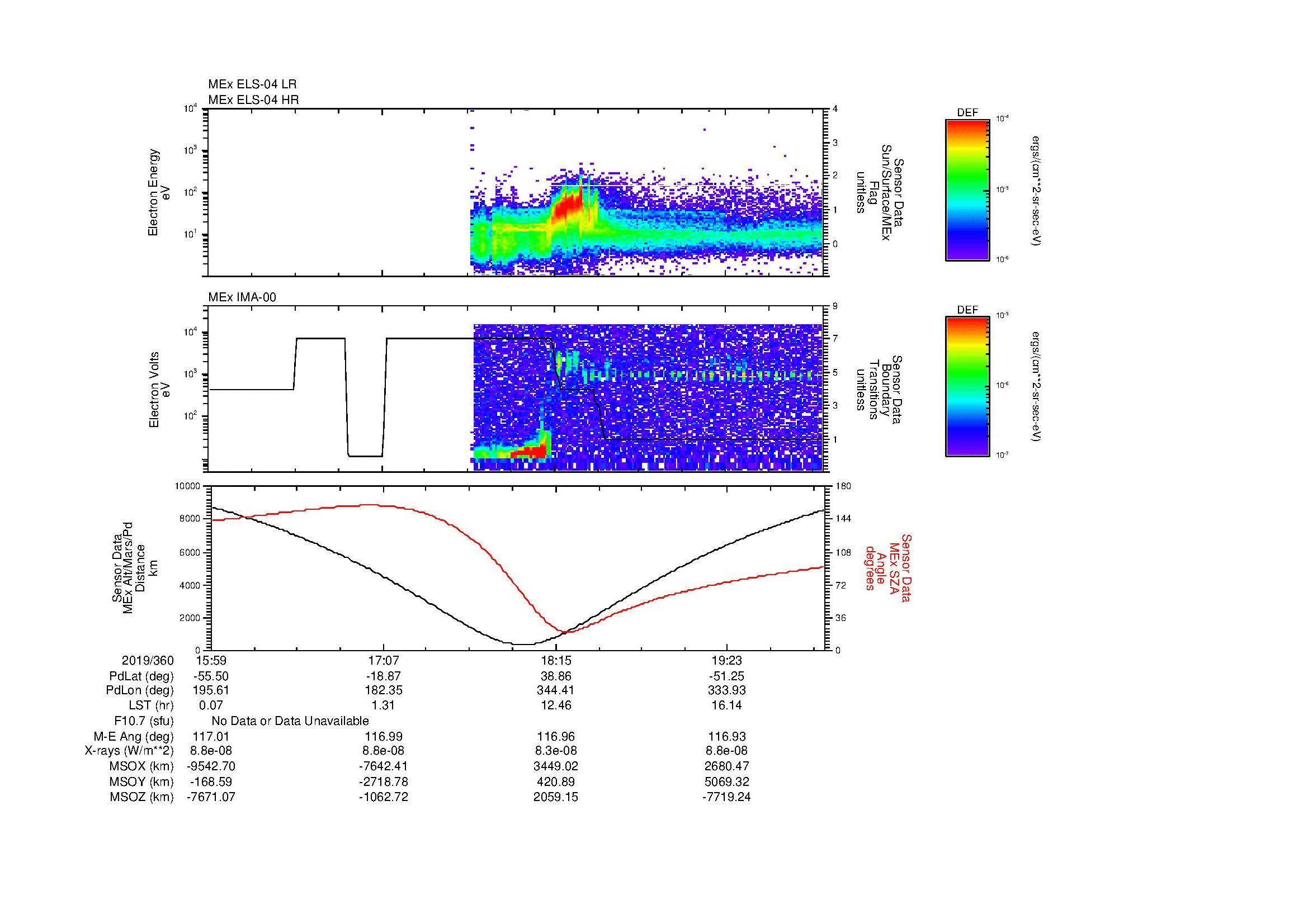Click the LST (hr) row label
The width and height of the screenshot is (1308, 924).
151,705
